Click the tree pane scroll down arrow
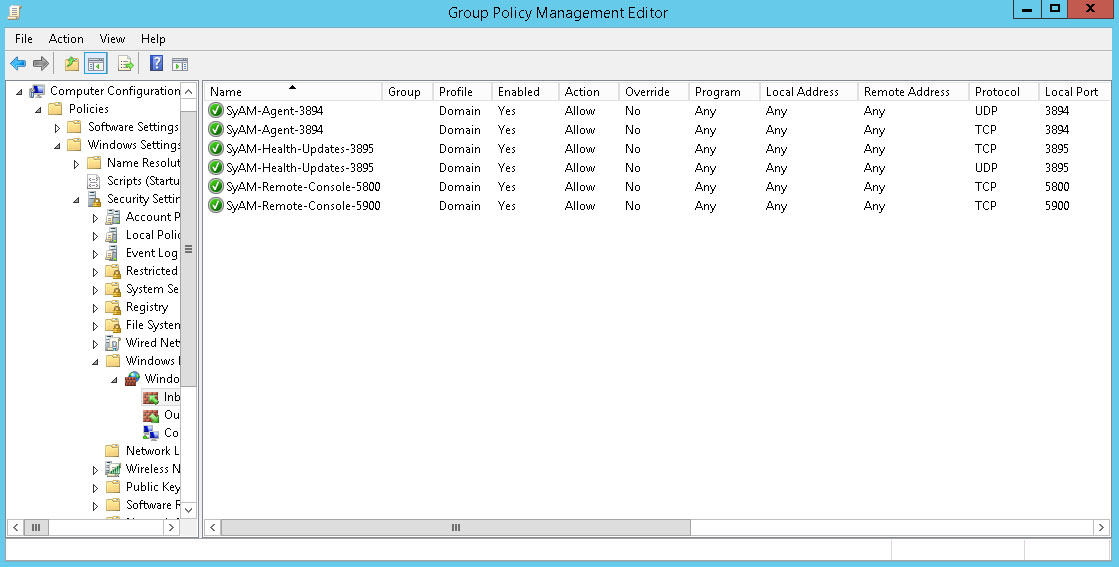 188,509
